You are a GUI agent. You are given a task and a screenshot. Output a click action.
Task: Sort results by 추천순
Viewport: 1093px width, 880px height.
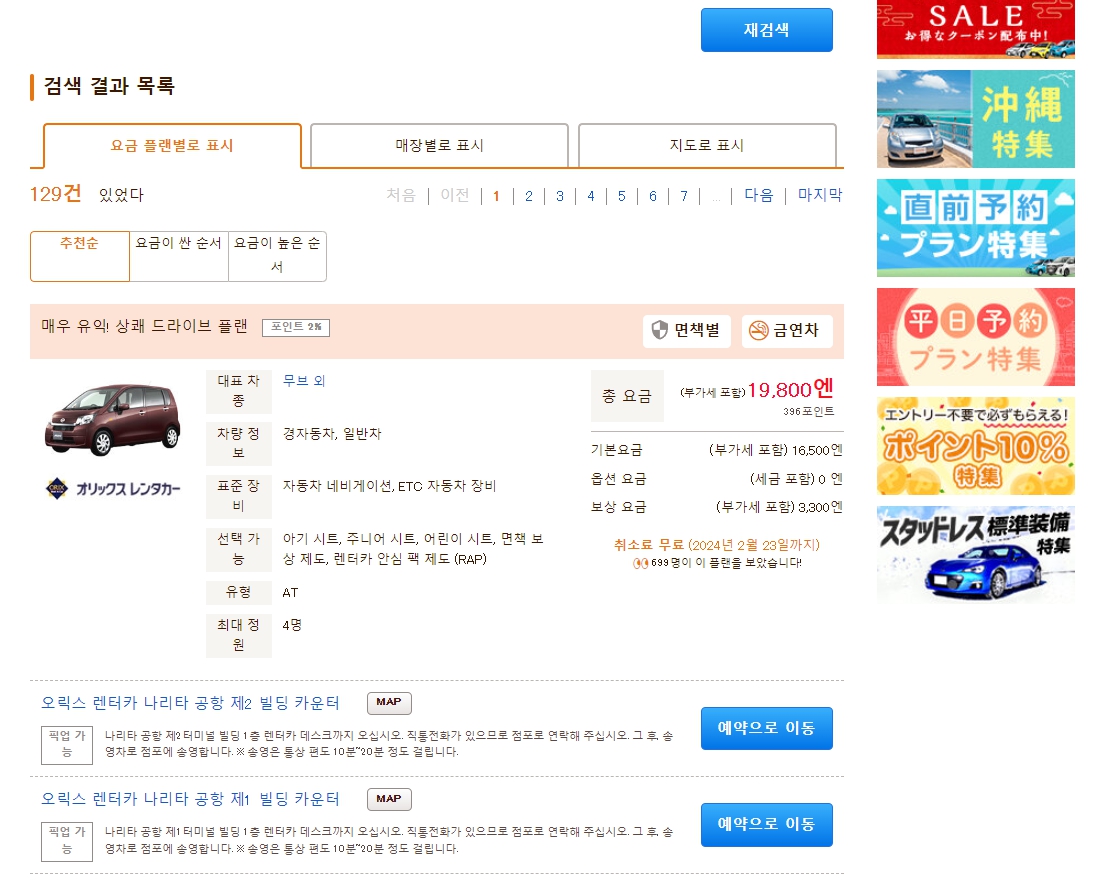(x=79, y=256)
